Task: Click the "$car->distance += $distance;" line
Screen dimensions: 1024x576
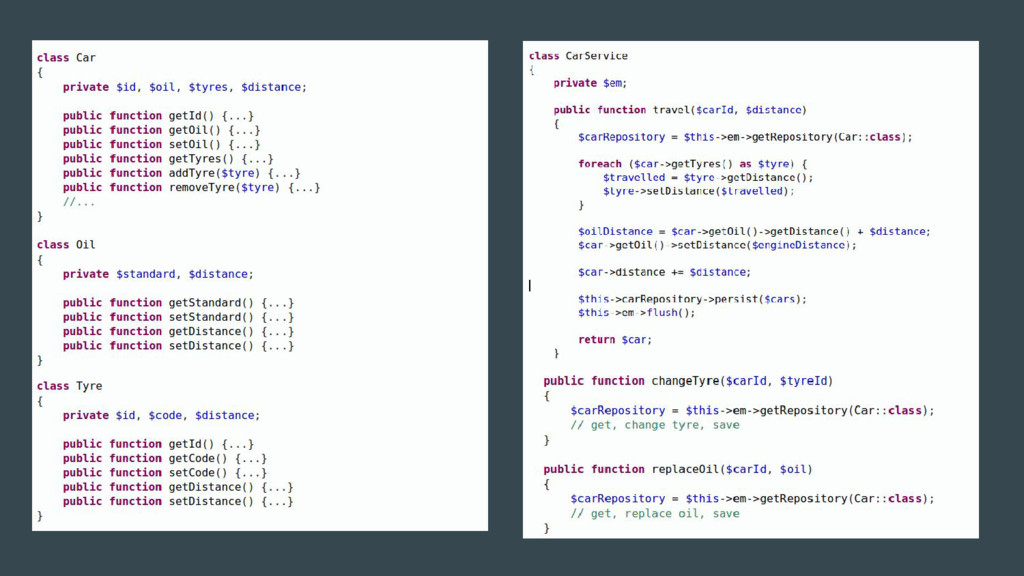Action: tap(664, 272)
